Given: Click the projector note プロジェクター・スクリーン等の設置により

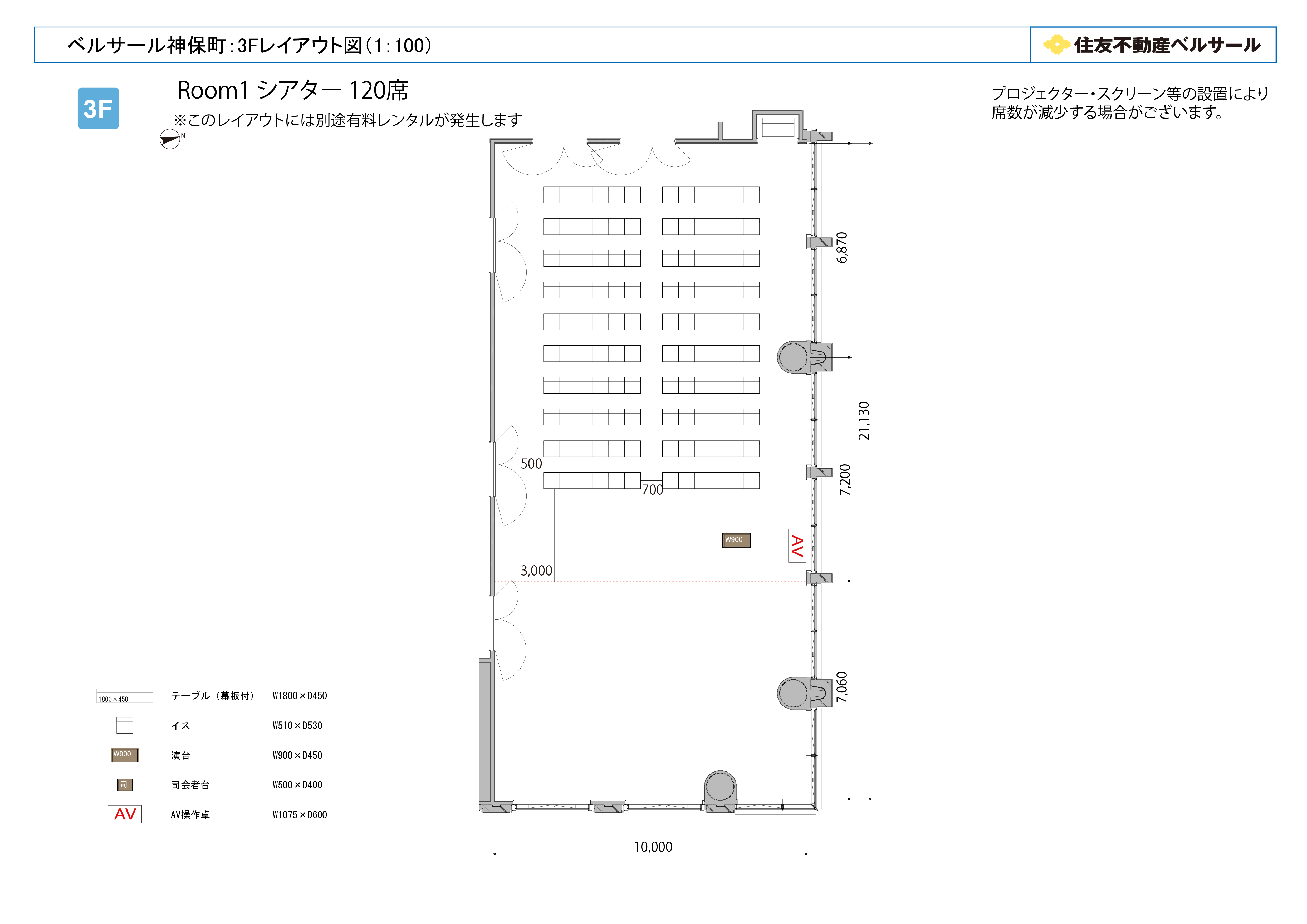Looking at the screenshot, I should pyautogui.click(x=1130, y=93).
